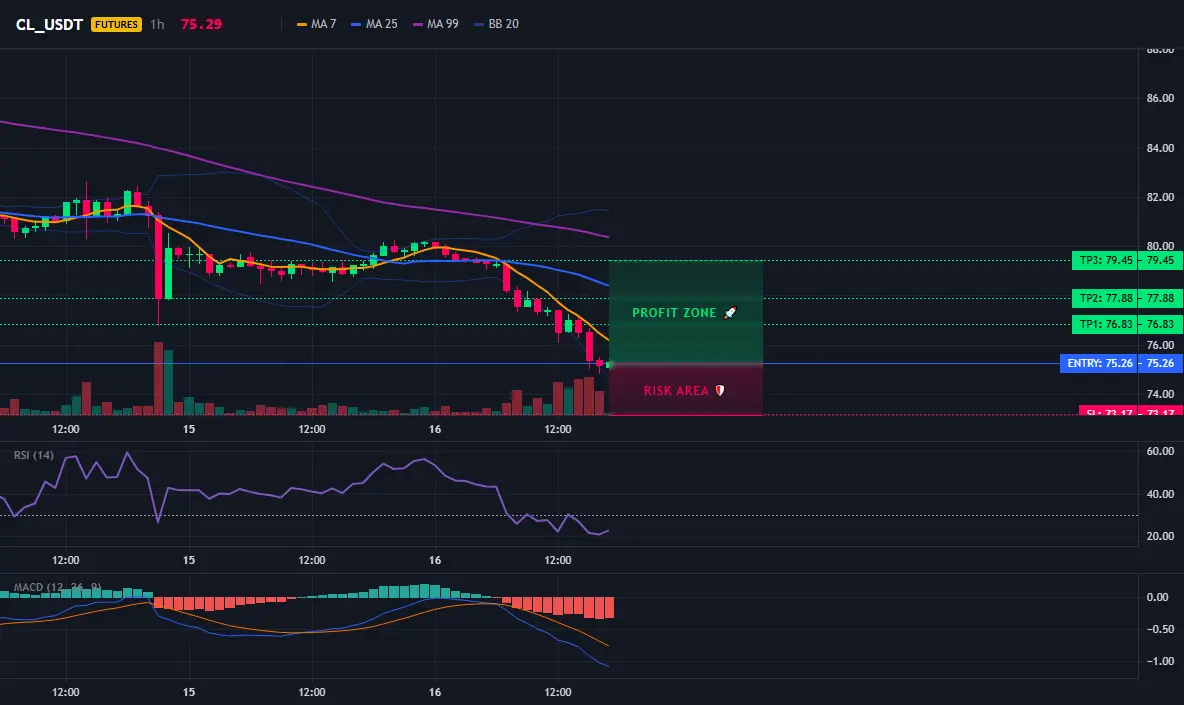Viewport: 1184px width, 705px height.
Task: Click the MACD indicator label
Action: tap(57, 586)
